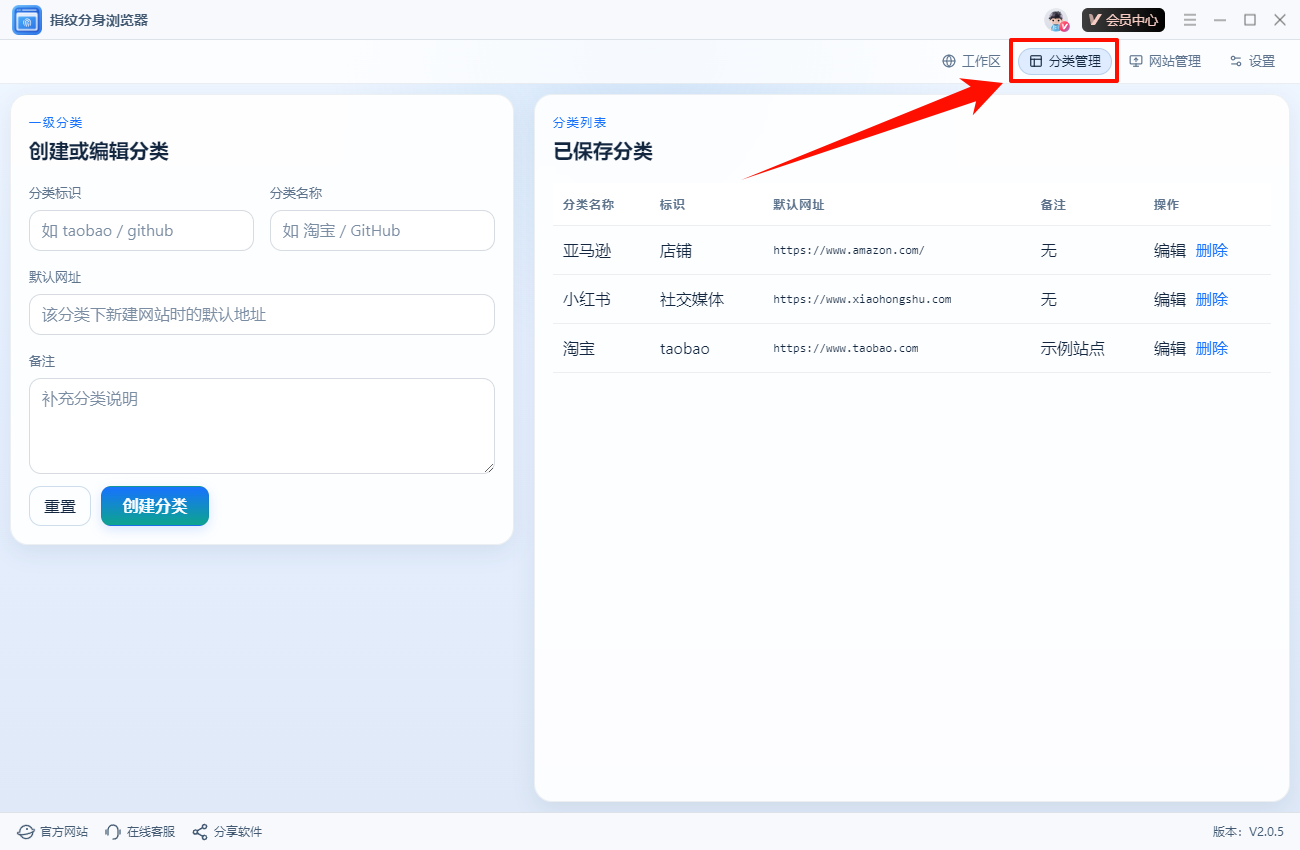Click the 分享软件 share link

tap(227, 832)
